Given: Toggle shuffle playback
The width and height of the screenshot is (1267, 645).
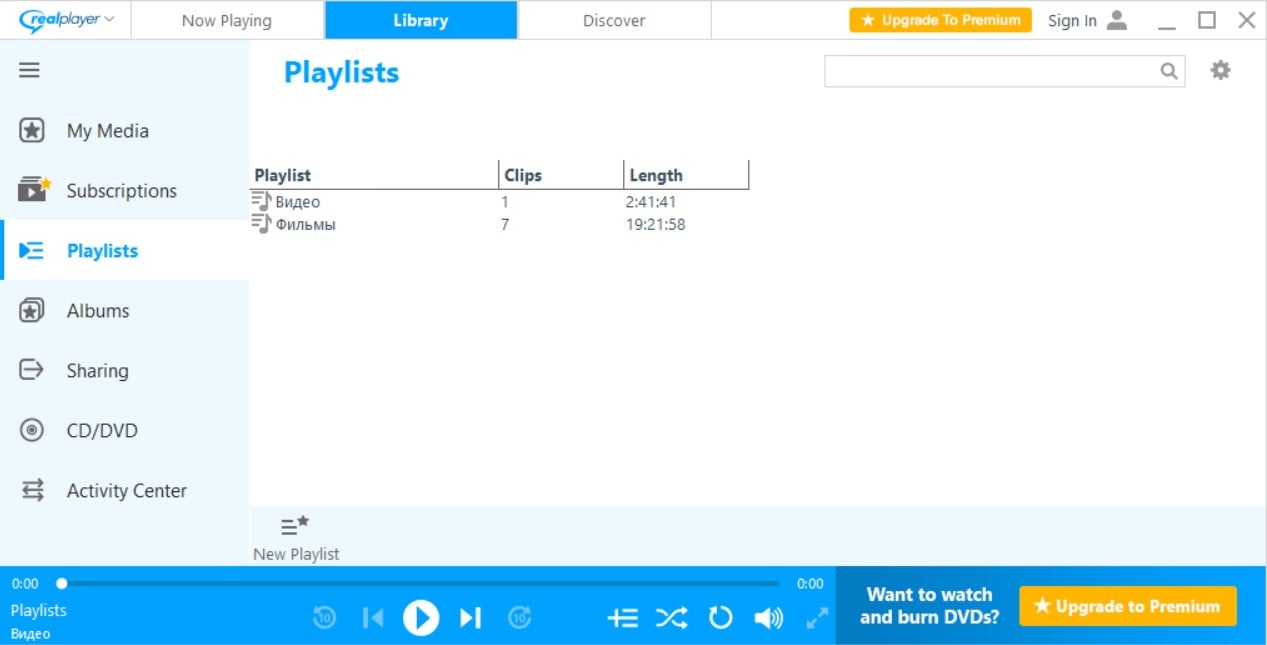Looking at the screenshot, I should click(x=671, y=618).
